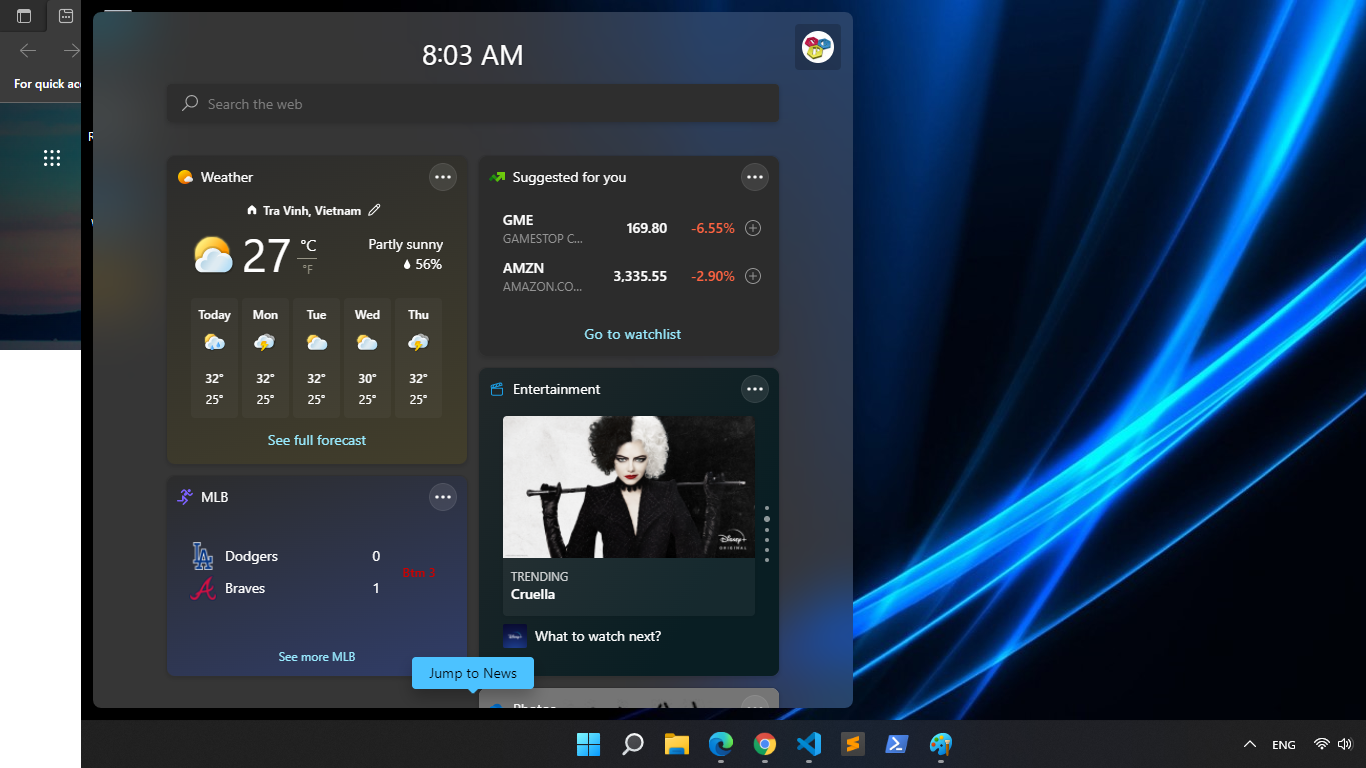The height and width of the screenshot is (768, 1366).
Task: Click the Weather widget title icon
Action: [185, 177]
